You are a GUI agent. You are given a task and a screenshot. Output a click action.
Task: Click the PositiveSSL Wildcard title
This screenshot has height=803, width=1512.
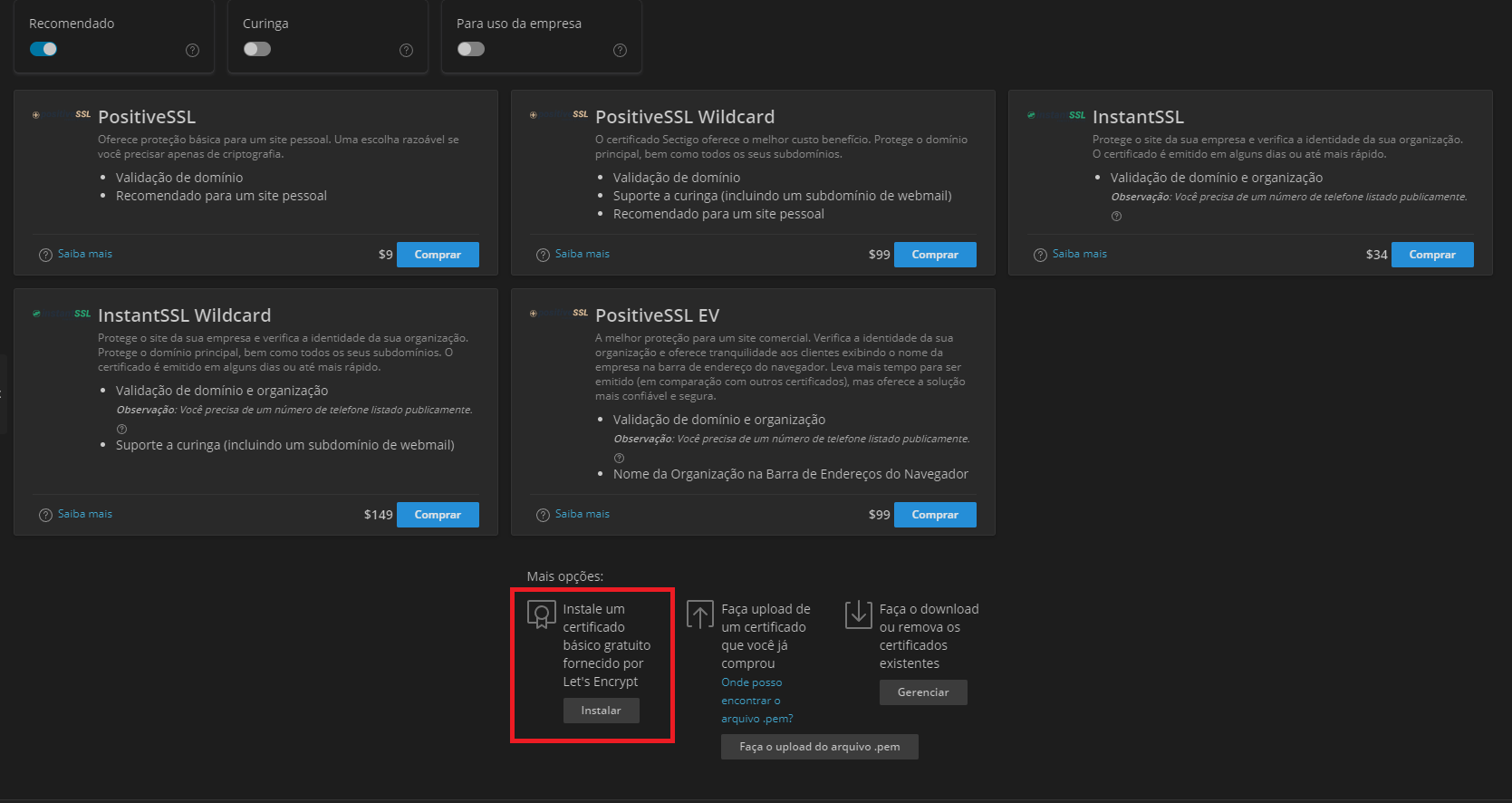pos(685,117)
